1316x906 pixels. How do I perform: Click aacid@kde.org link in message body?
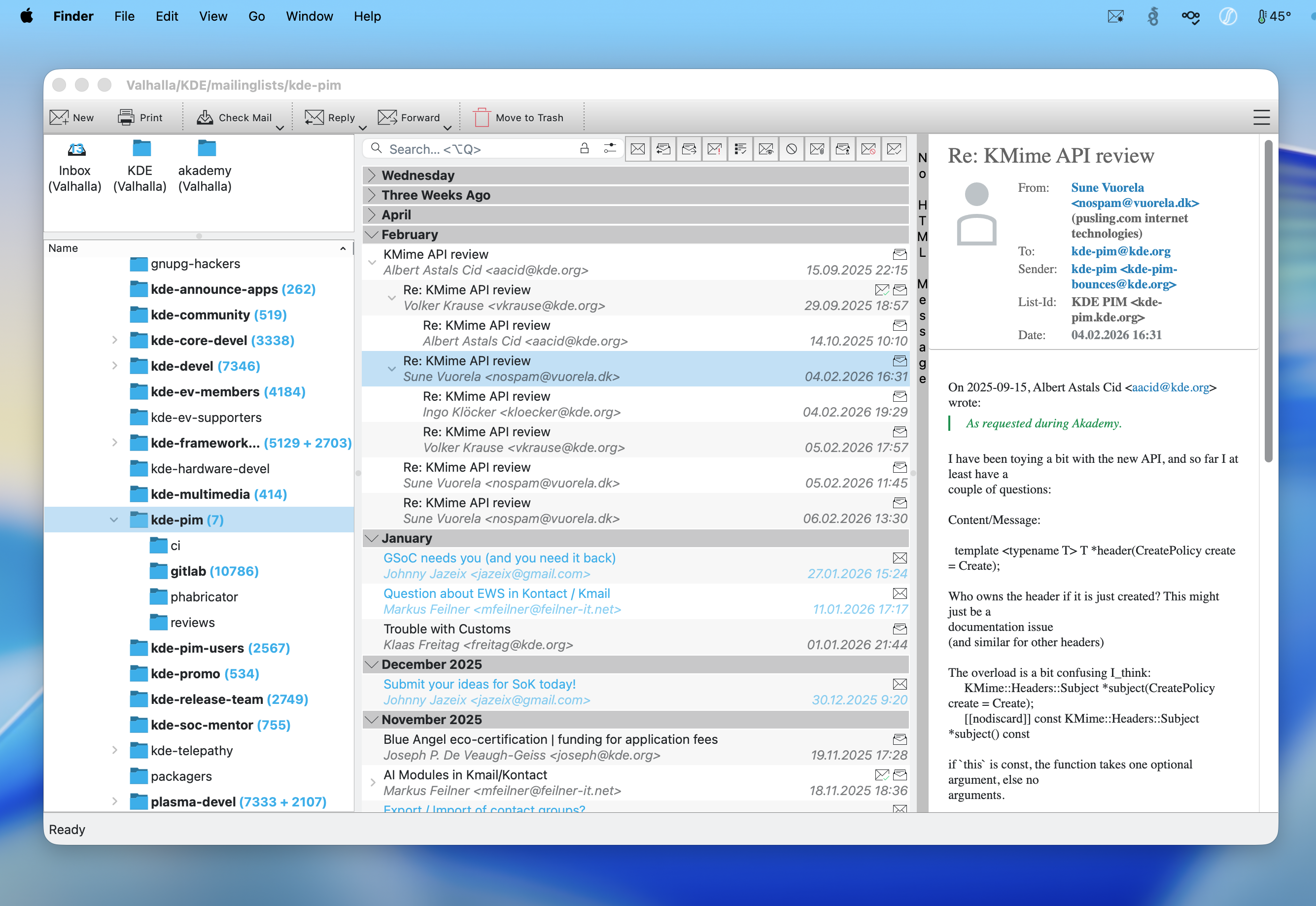[x=1171, y=387]
